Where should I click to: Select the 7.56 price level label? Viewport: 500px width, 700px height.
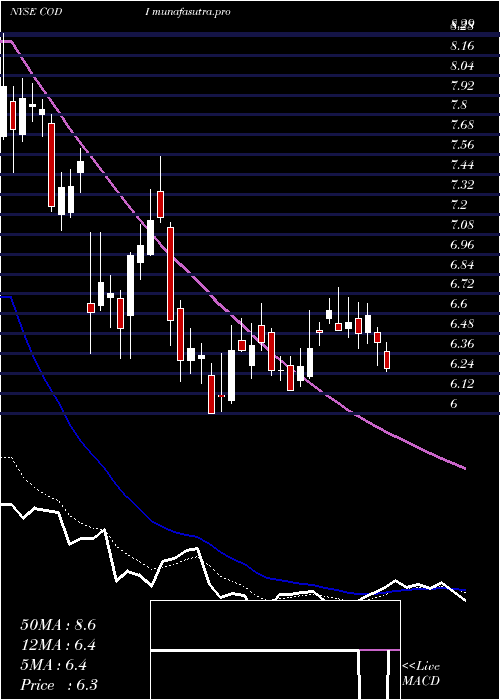pyautogui.click(x=462, y=145)
